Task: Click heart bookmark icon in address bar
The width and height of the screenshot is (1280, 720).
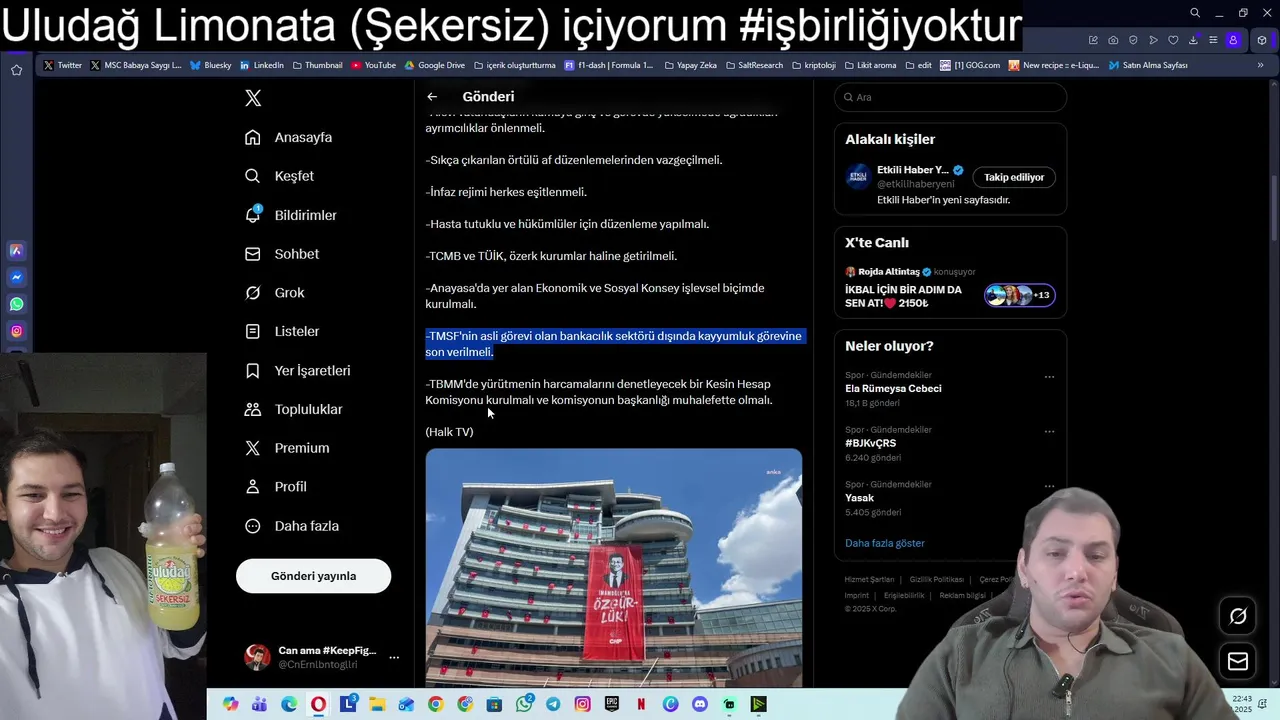Action: pos(1173,40)
